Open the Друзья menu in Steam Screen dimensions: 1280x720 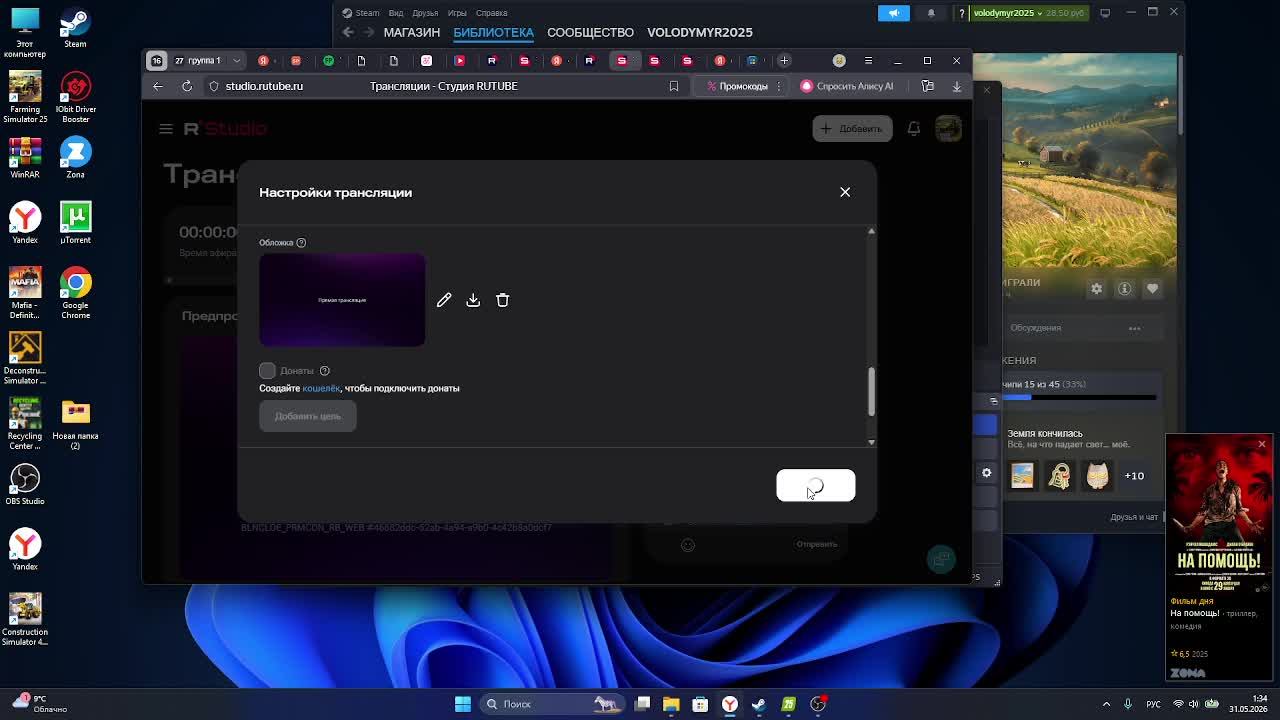coord(425,13)
